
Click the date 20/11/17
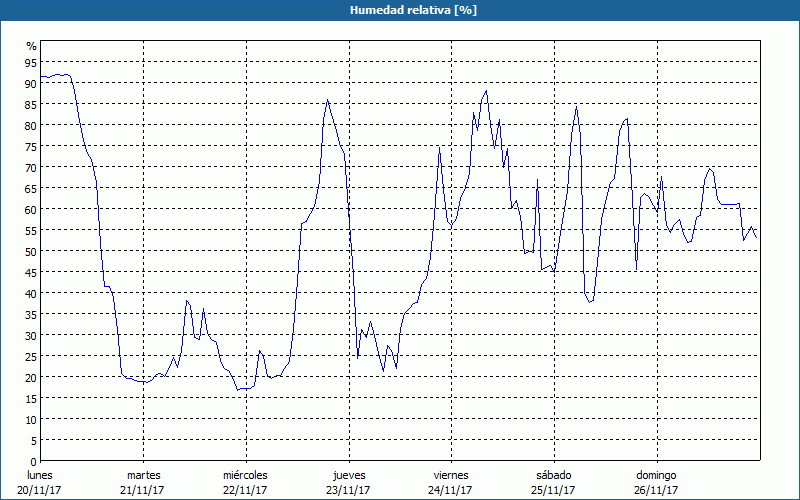click(x=39, y=490)
